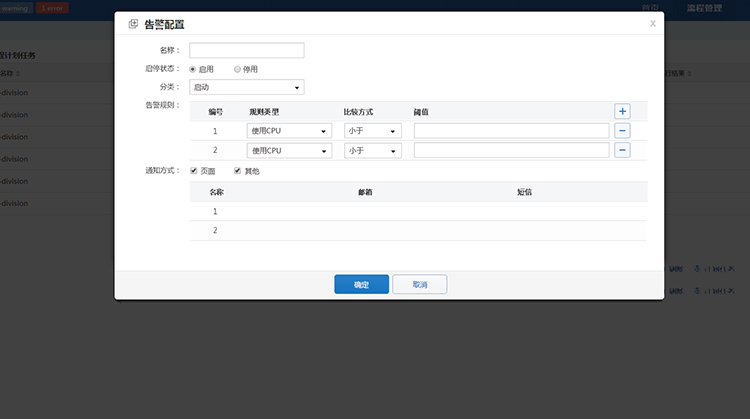Image resolution: width=750 pixels, height=419 pixels.
Task: Add a new alarm rule with plus button
Action: tap(622, 111)
